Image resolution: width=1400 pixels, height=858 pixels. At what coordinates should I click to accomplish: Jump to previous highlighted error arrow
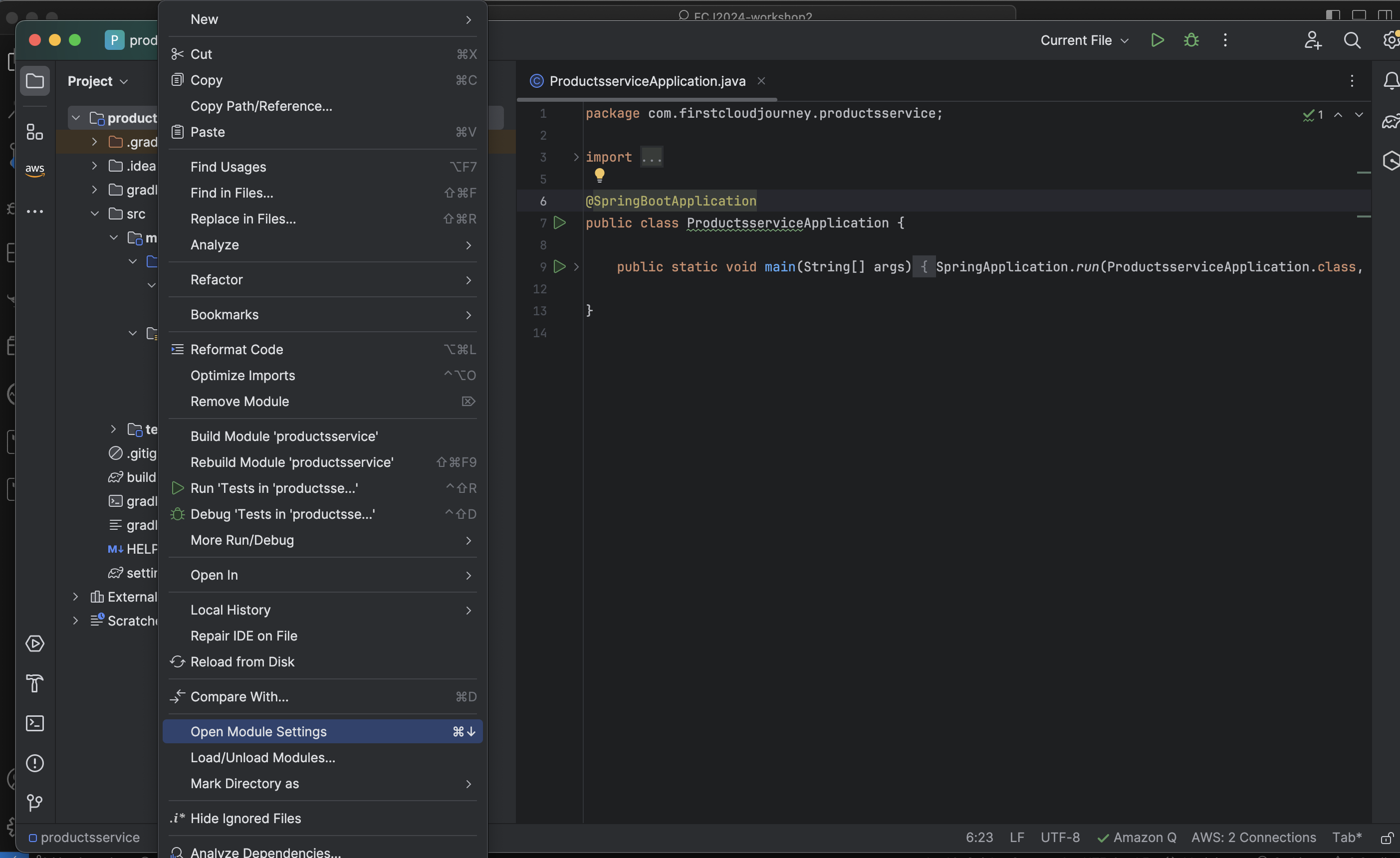point(1338,115)
